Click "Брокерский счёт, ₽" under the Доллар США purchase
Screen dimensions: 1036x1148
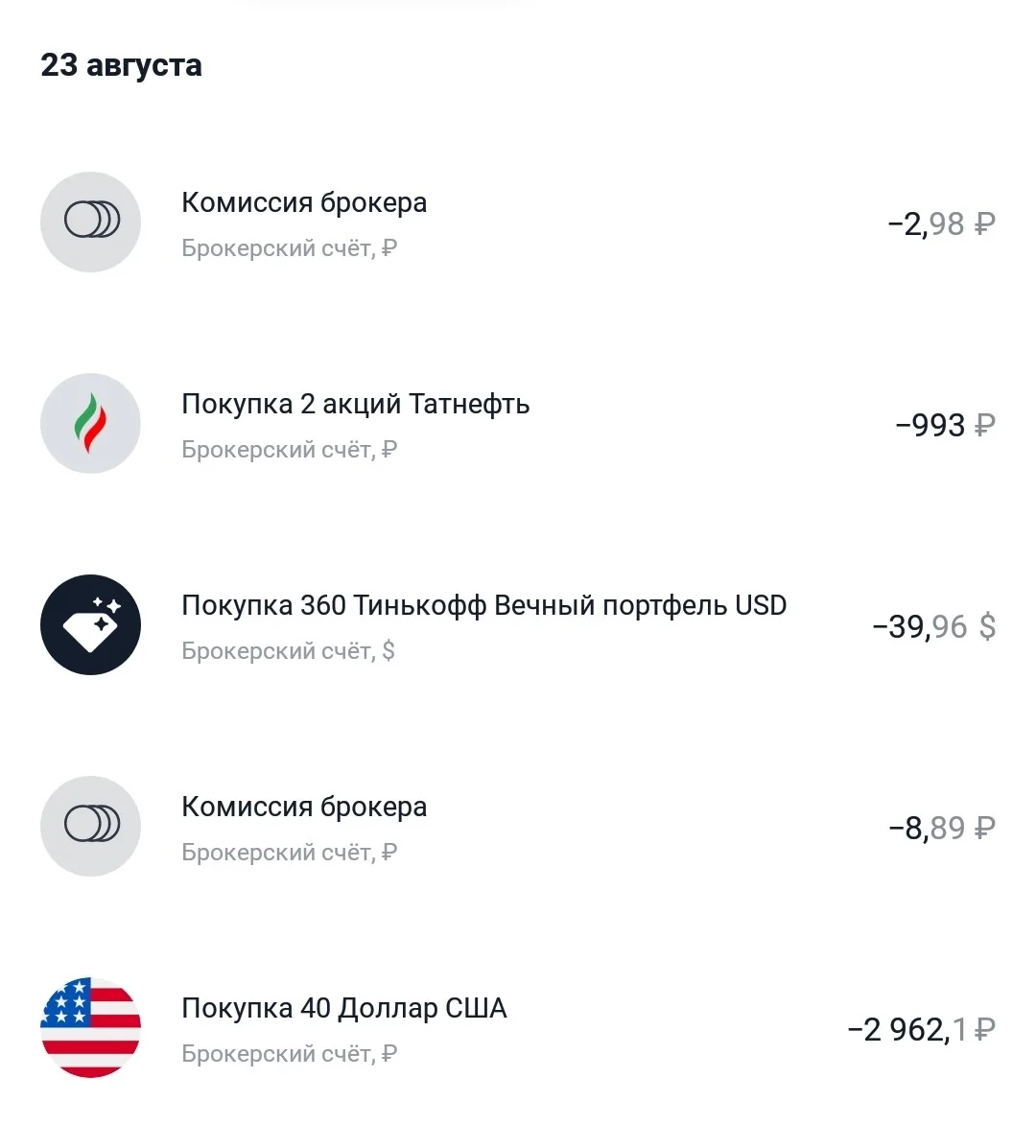289,1053
